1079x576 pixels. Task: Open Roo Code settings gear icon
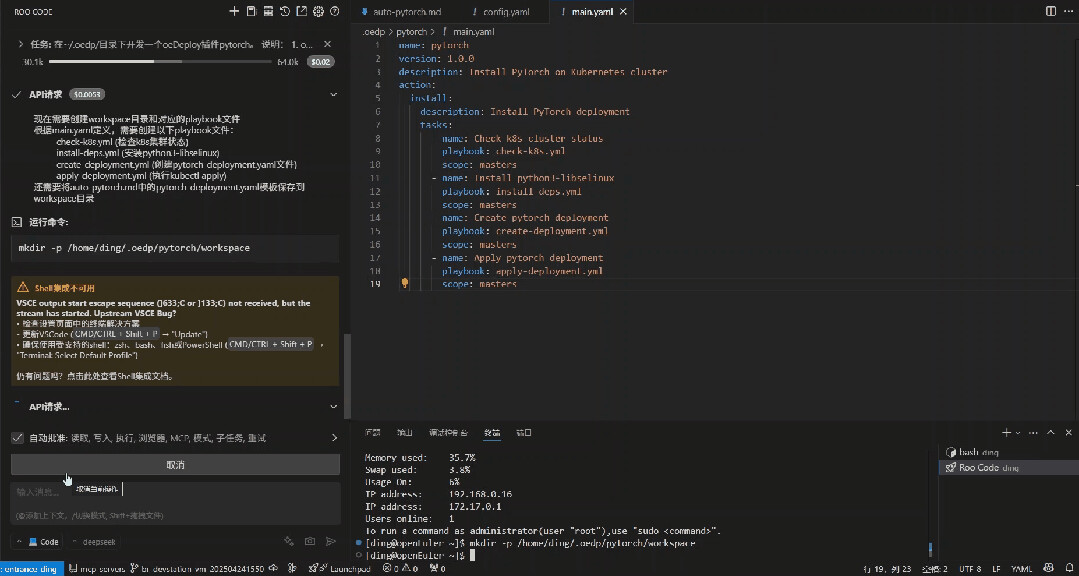[318, 11]
